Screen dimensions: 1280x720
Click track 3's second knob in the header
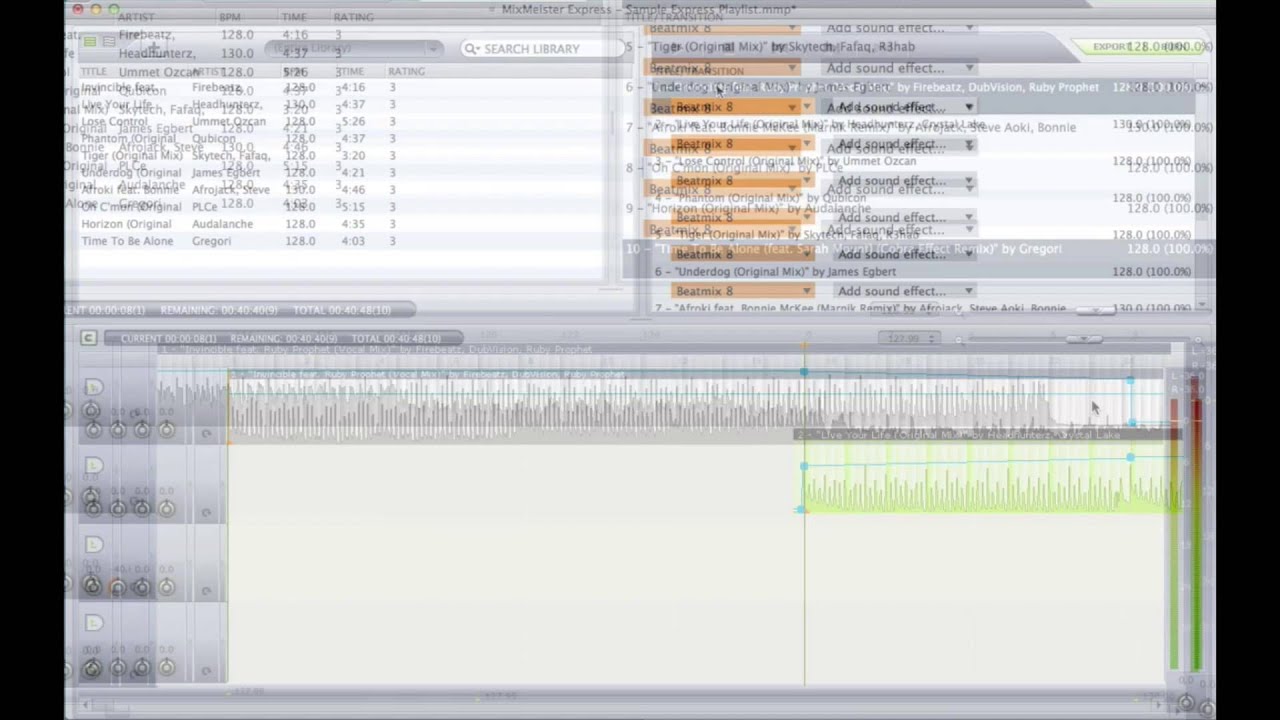118,586
